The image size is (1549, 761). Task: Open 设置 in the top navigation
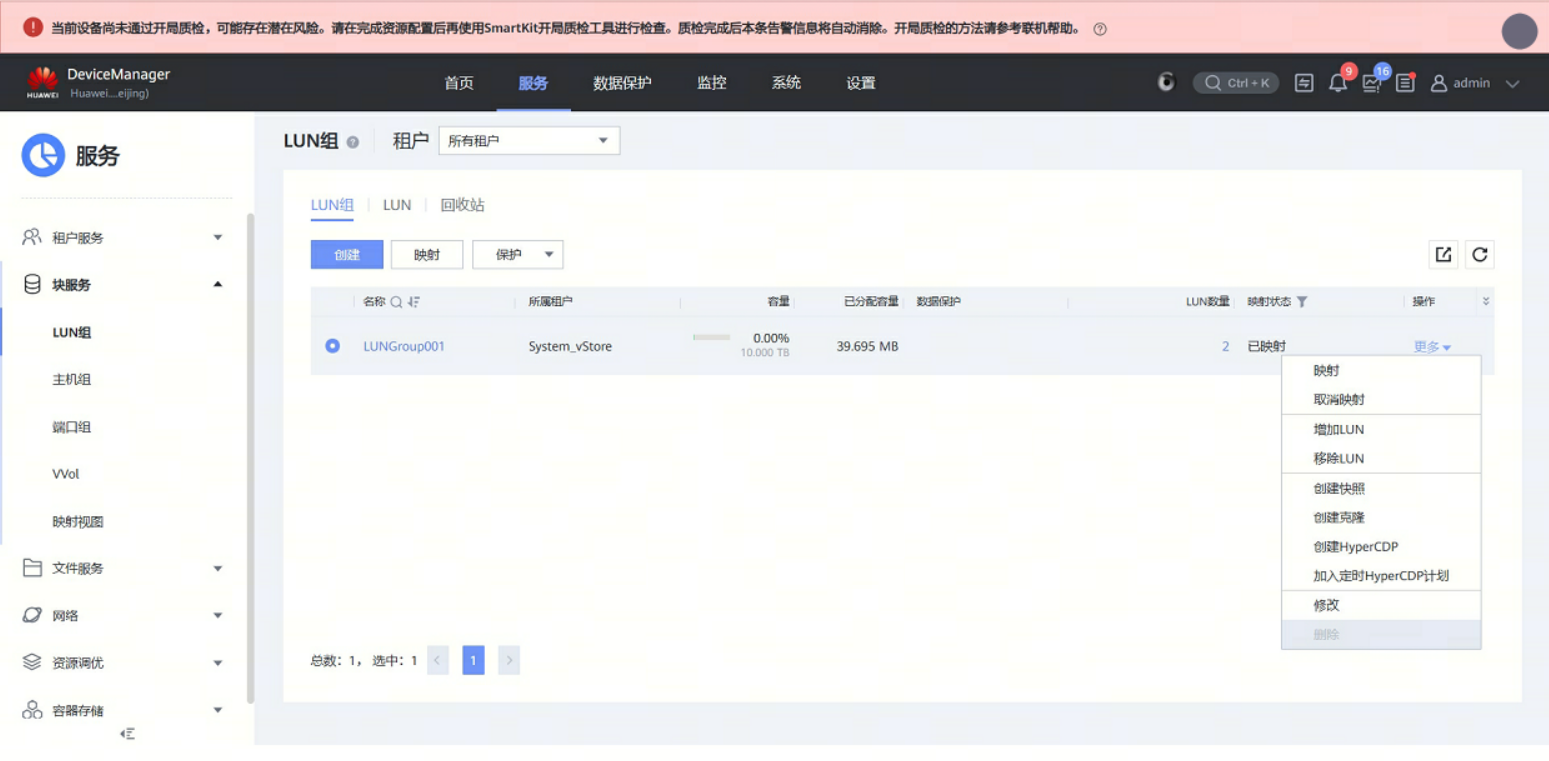[x=861, y=83]
